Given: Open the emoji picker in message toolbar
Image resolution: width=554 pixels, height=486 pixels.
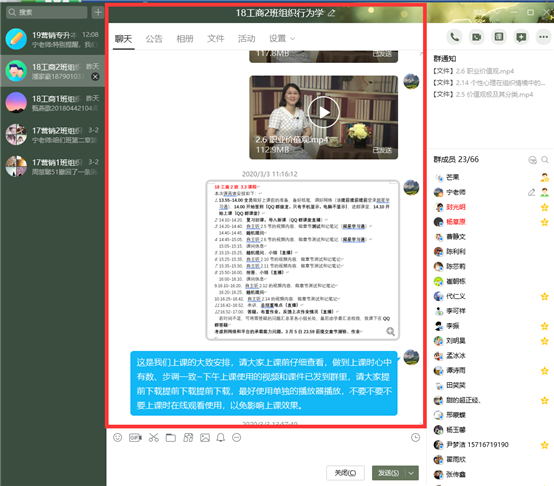Looking at the screenshot, I should (x=118, y=438).
